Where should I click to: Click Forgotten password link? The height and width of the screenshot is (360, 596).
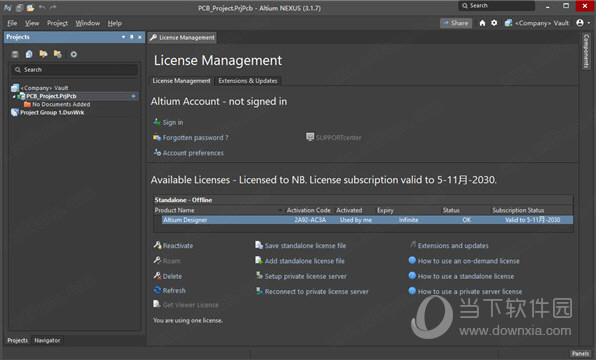(x=195, y=138)
